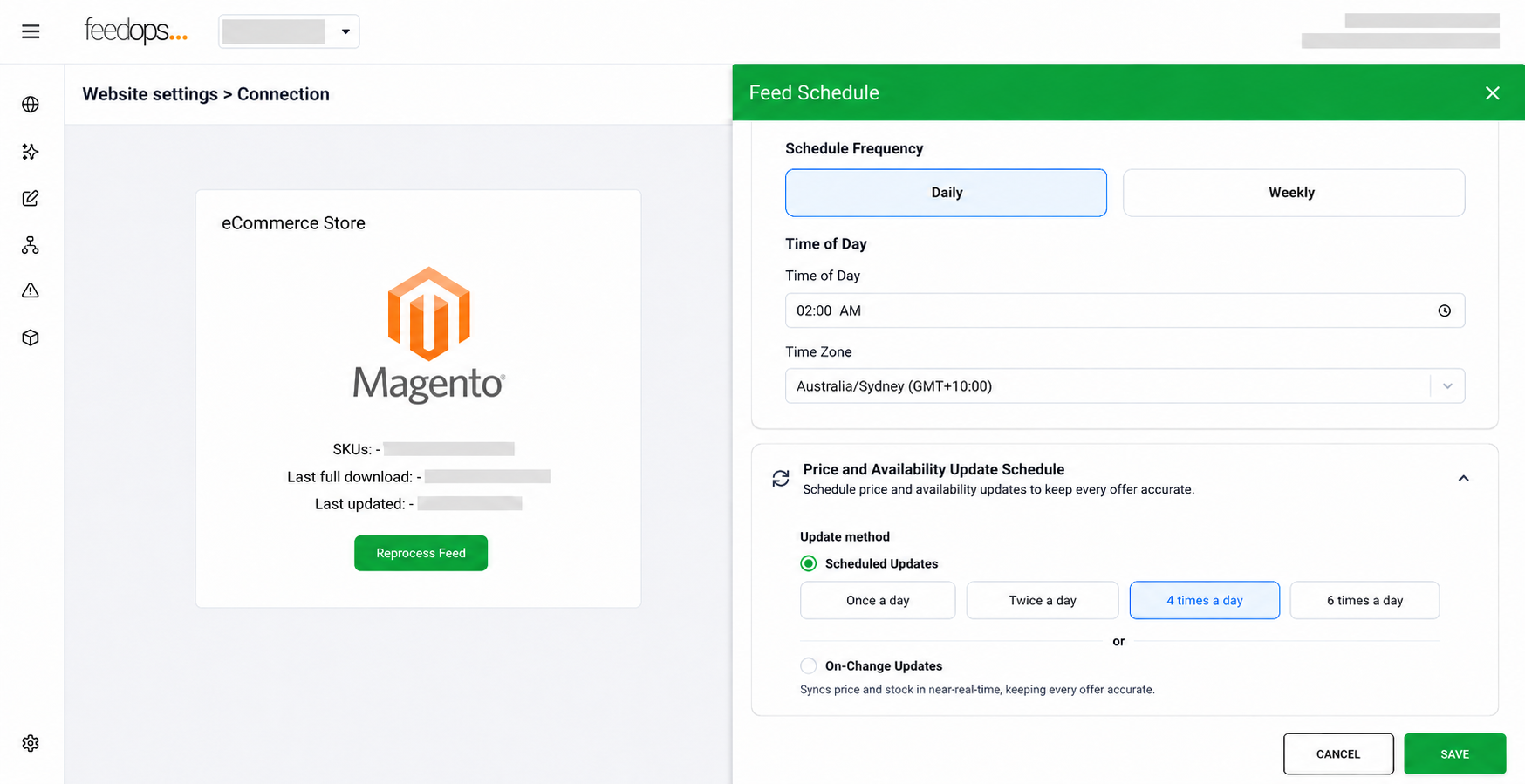Click the warning triangle sidebar icon
This screenshot has height=784, width=1525.
pos(31,290)
